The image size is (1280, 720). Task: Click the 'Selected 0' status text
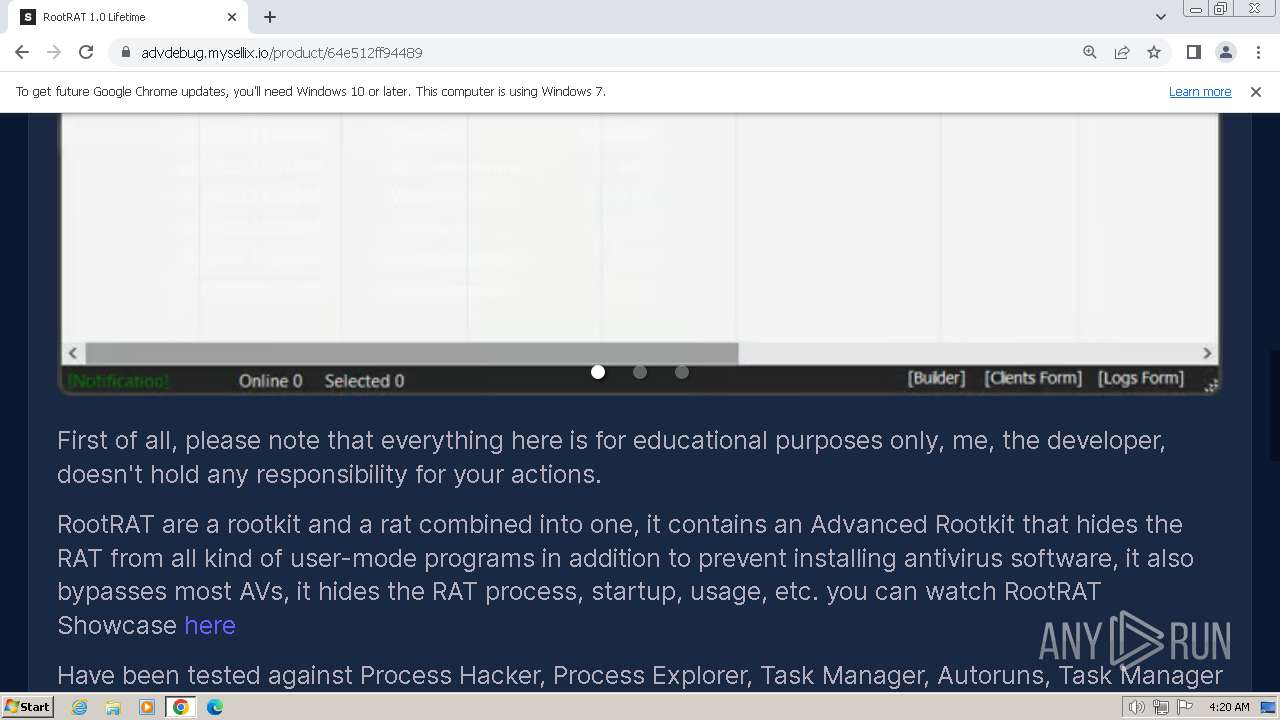coord(364,381)
